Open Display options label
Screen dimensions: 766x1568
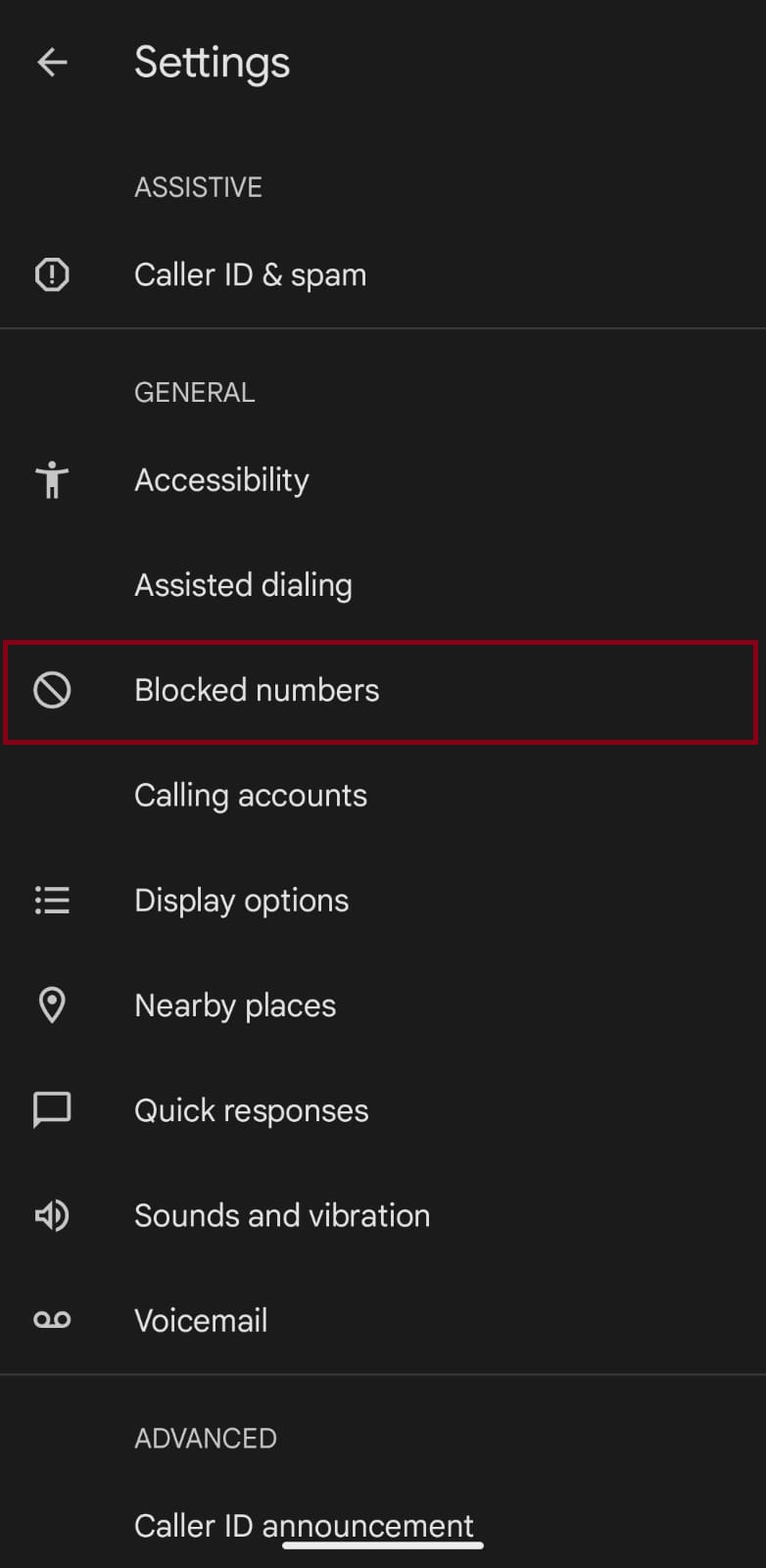point(241,900)
